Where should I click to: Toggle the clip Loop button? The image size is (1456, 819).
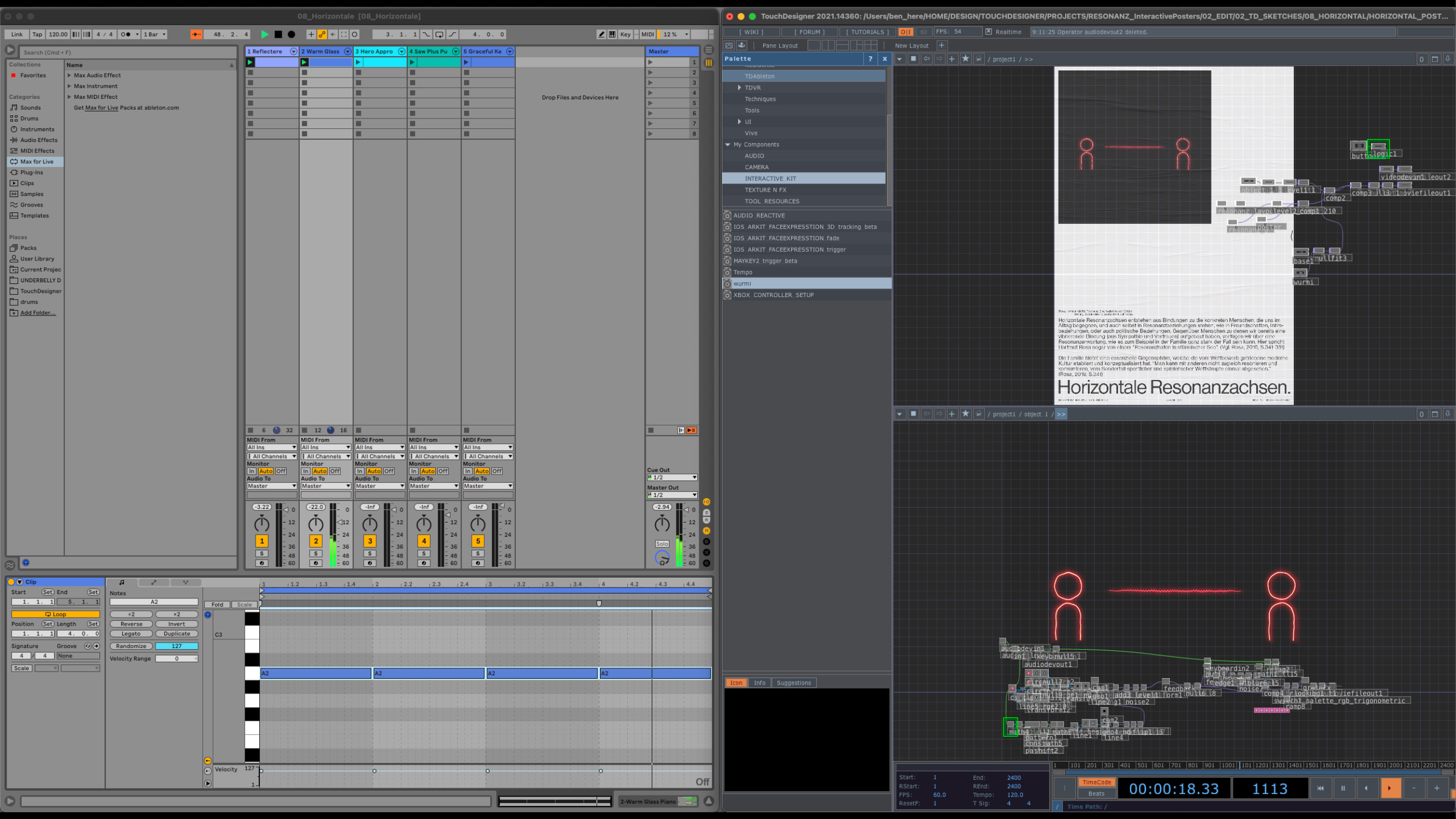pyautogui.click(x=55, y=614)
